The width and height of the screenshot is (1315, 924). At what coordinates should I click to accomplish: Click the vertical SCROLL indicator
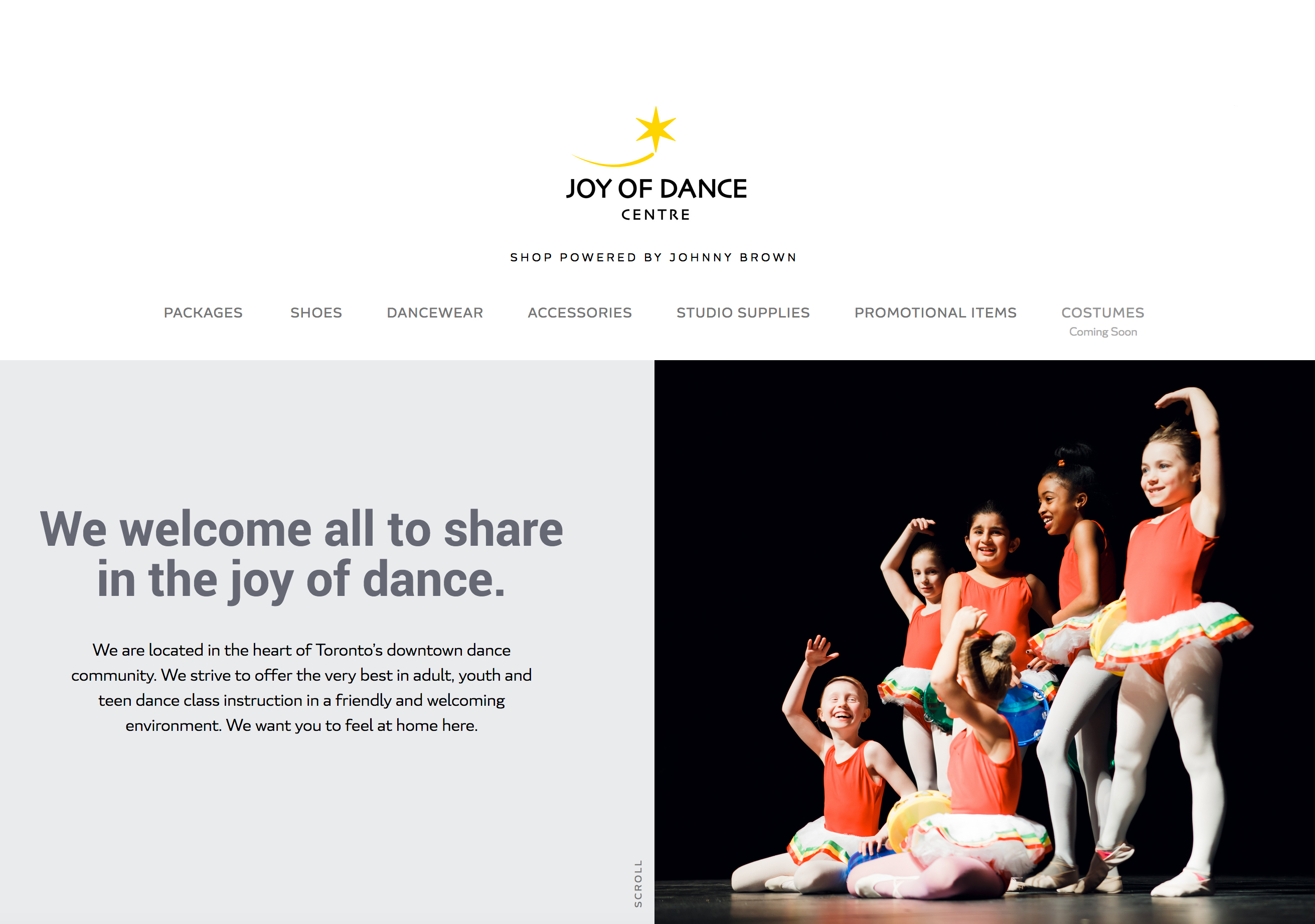pos(638,883)
